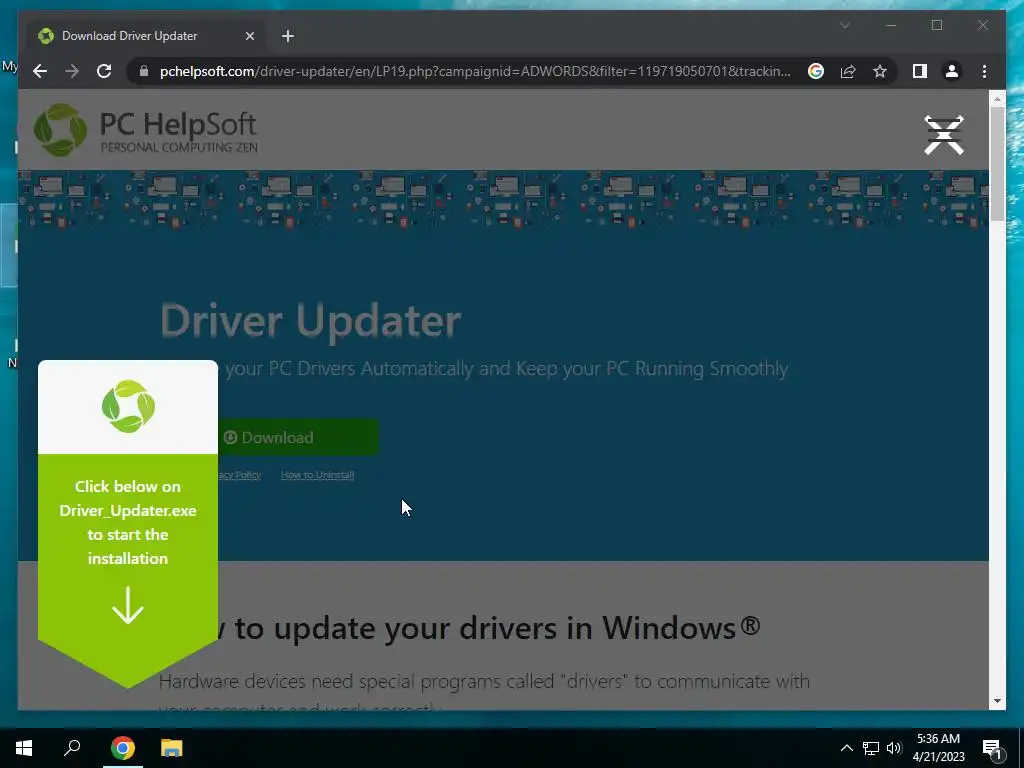1024x768 pixels.
Task: Close overlay with the X icon
Action: [944, 135]
